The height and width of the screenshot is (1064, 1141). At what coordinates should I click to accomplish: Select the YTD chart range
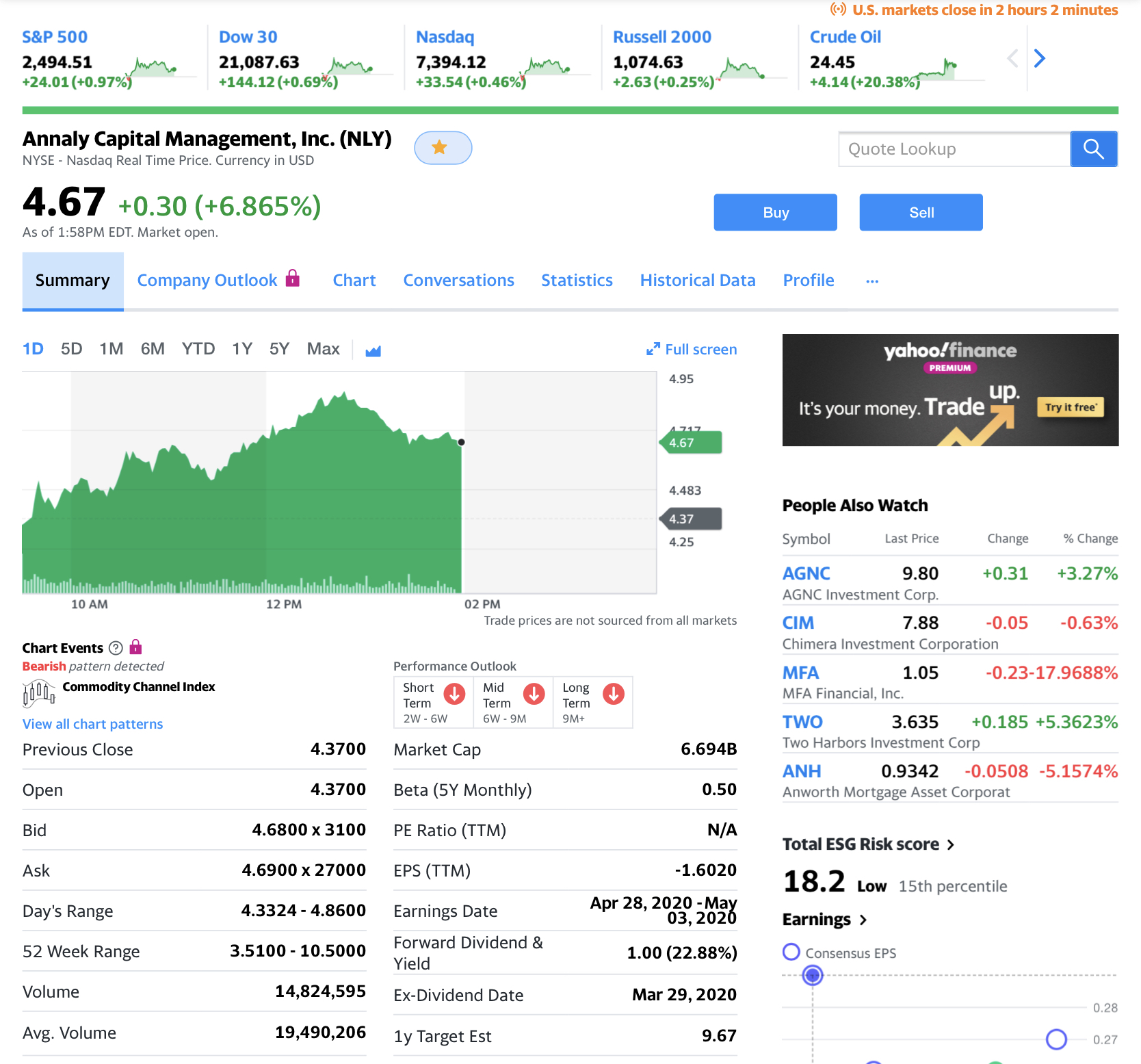tap(198, 350)
